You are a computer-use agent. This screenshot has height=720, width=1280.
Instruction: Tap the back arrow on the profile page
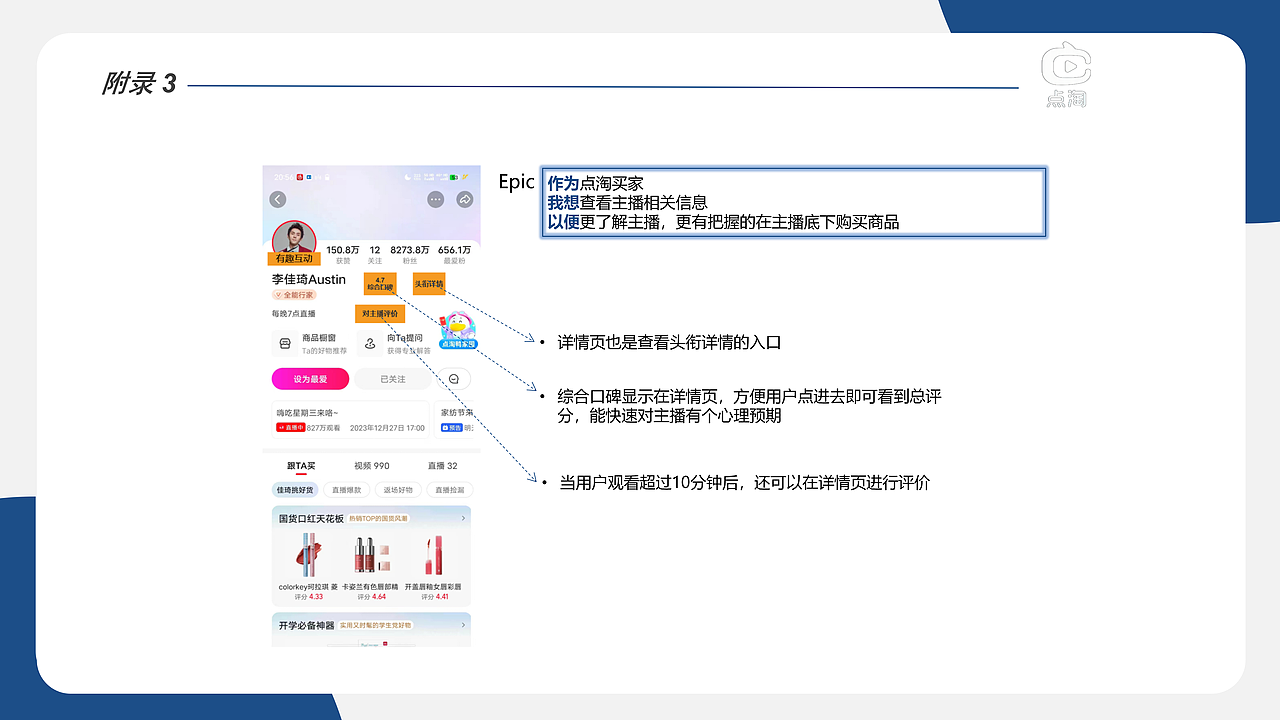(278, 200)
